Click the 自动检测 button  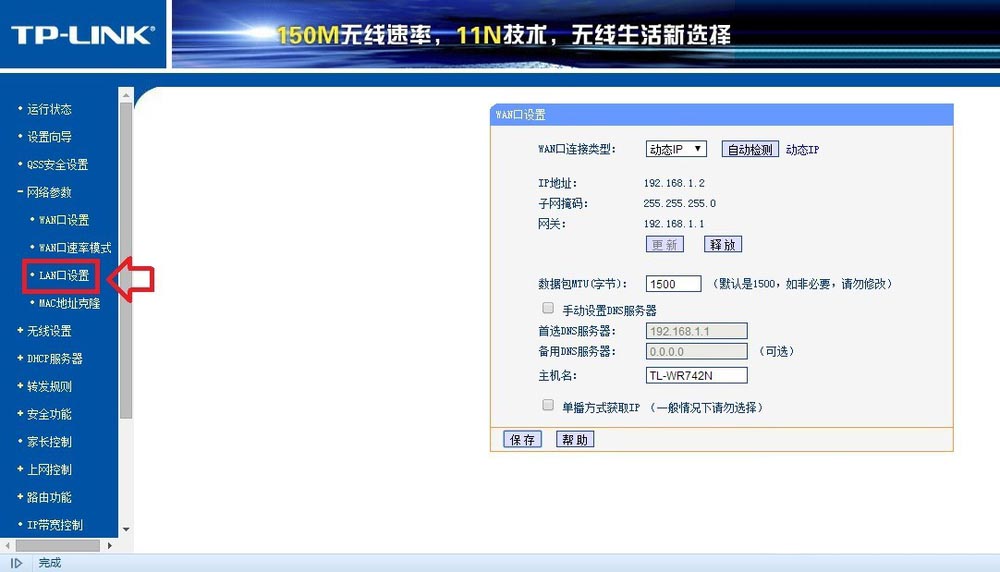[750, 149]
